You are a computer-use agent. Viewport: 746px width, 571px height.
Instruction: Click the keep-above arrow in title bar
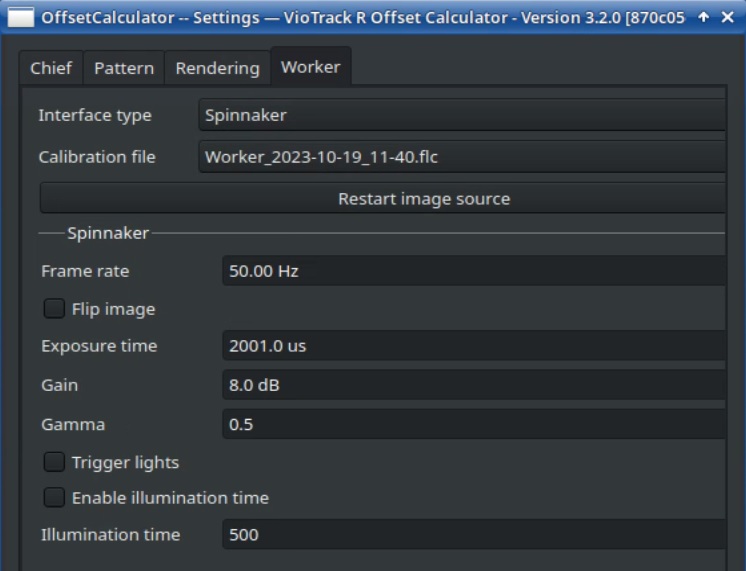703,17
